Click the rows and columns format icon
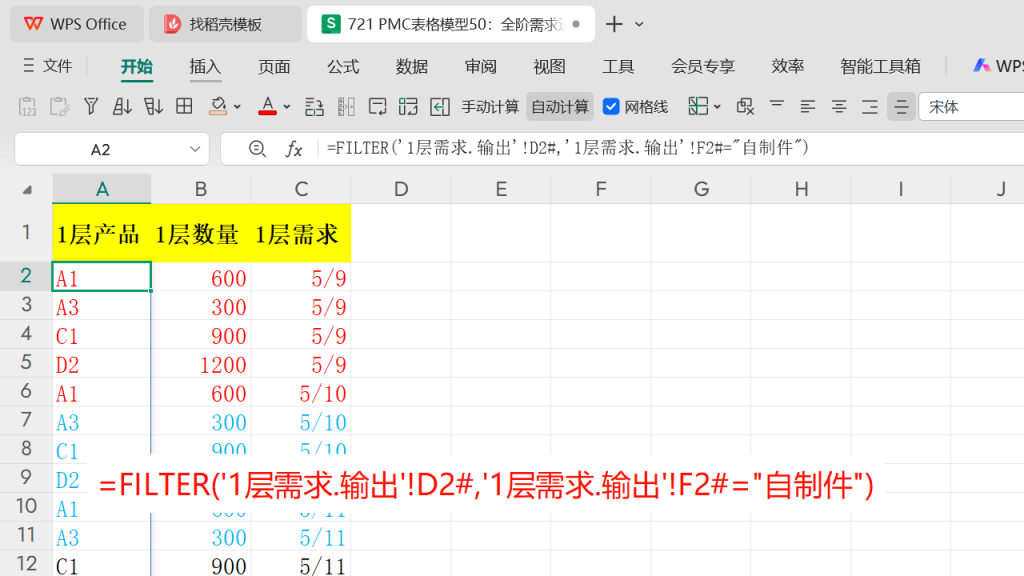This screenshot has width=1024, height=576. (314, 106)
